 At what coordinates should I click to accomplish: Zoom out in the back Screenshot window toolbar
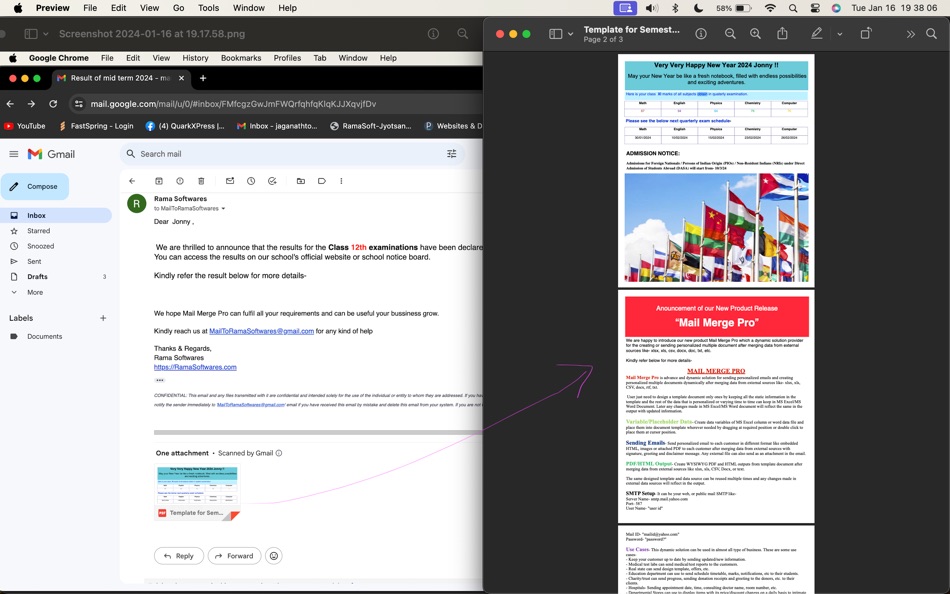click(x=462, y=34)
